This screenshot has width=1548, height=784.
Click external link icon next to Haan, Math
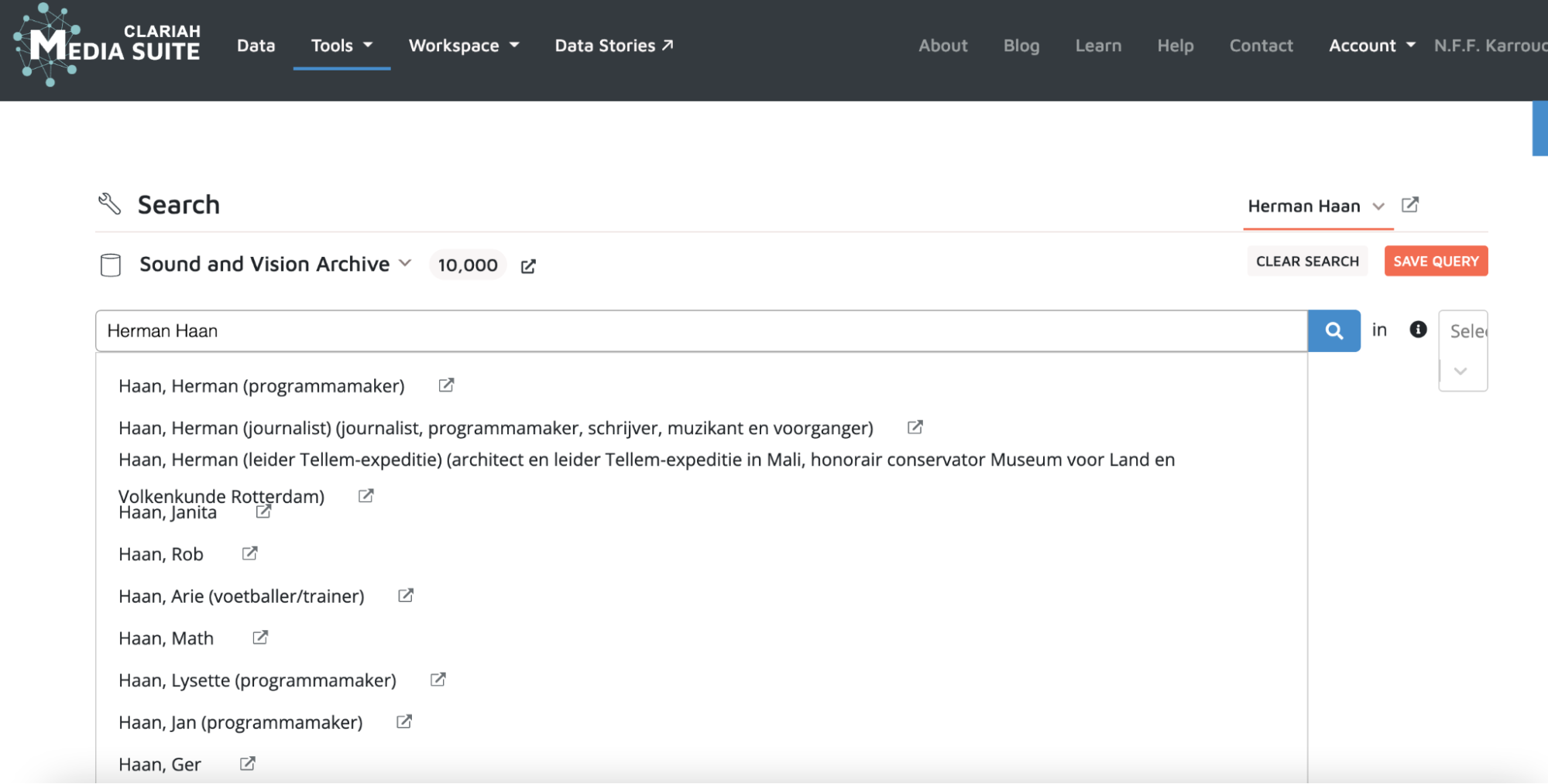click(260, 638)
